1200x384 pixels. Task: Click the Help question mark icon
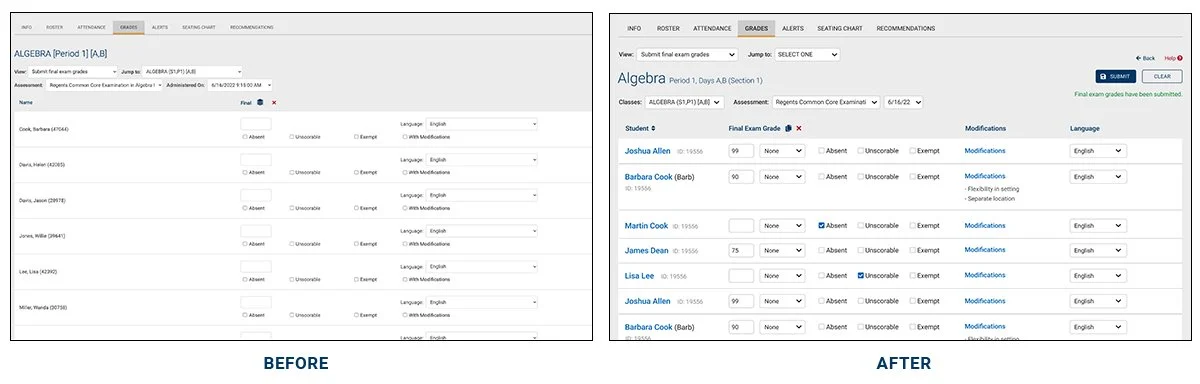[x=1180, y=58]
